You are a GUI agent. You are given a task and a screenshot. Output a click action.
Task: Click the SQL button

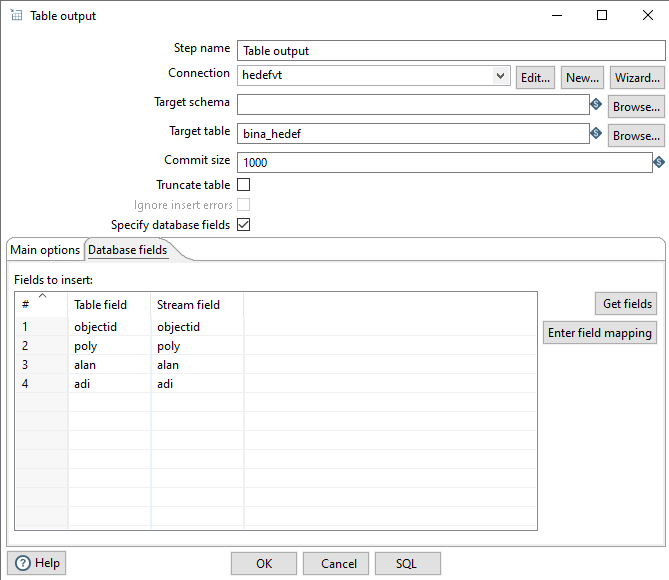pos(407,564)
